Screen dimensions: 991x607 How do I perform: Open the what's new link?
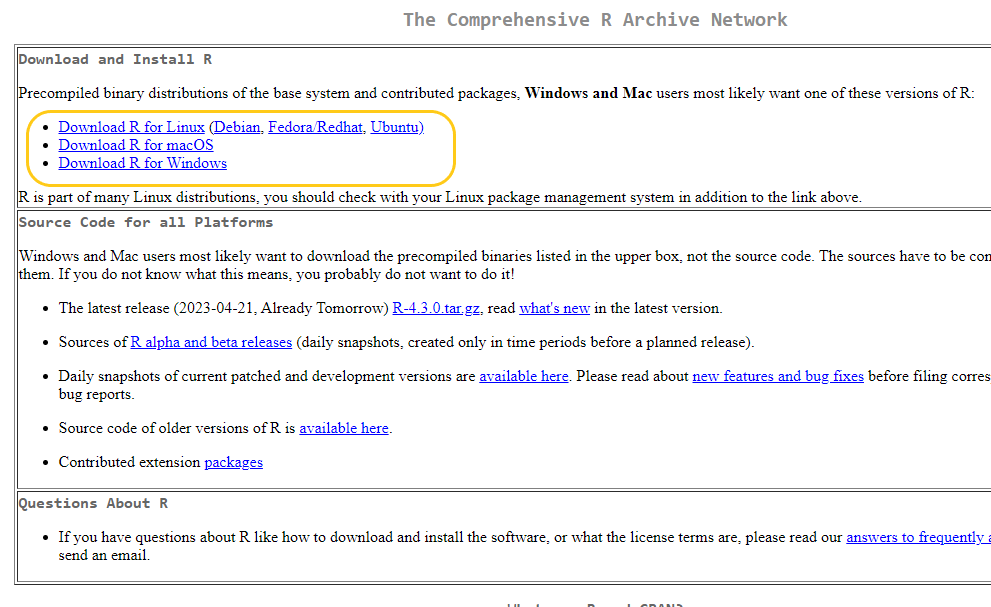554,308
